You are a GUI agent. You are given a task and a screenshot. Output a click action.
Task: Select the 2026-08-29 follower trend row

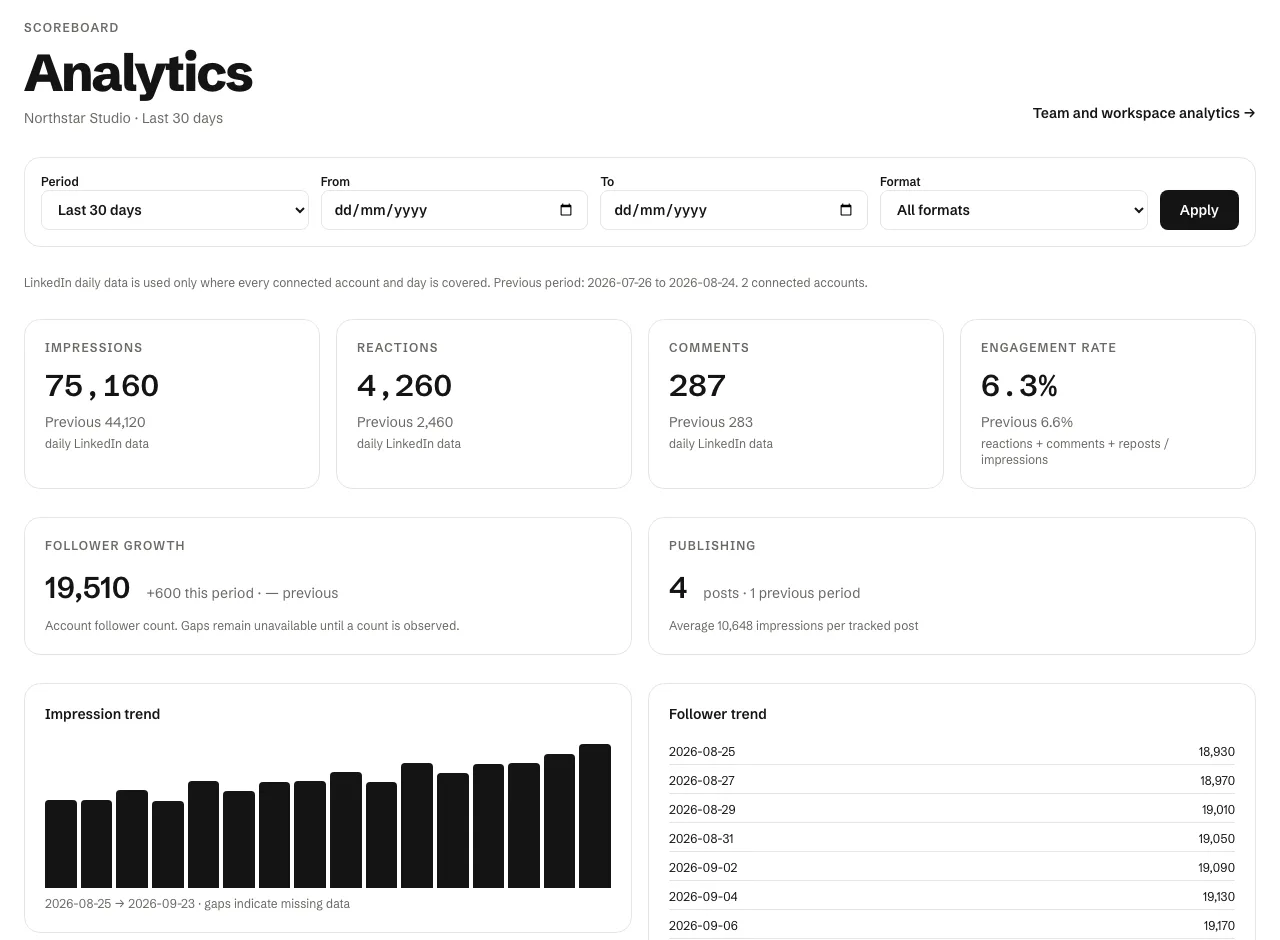click(x=952, y=810)
